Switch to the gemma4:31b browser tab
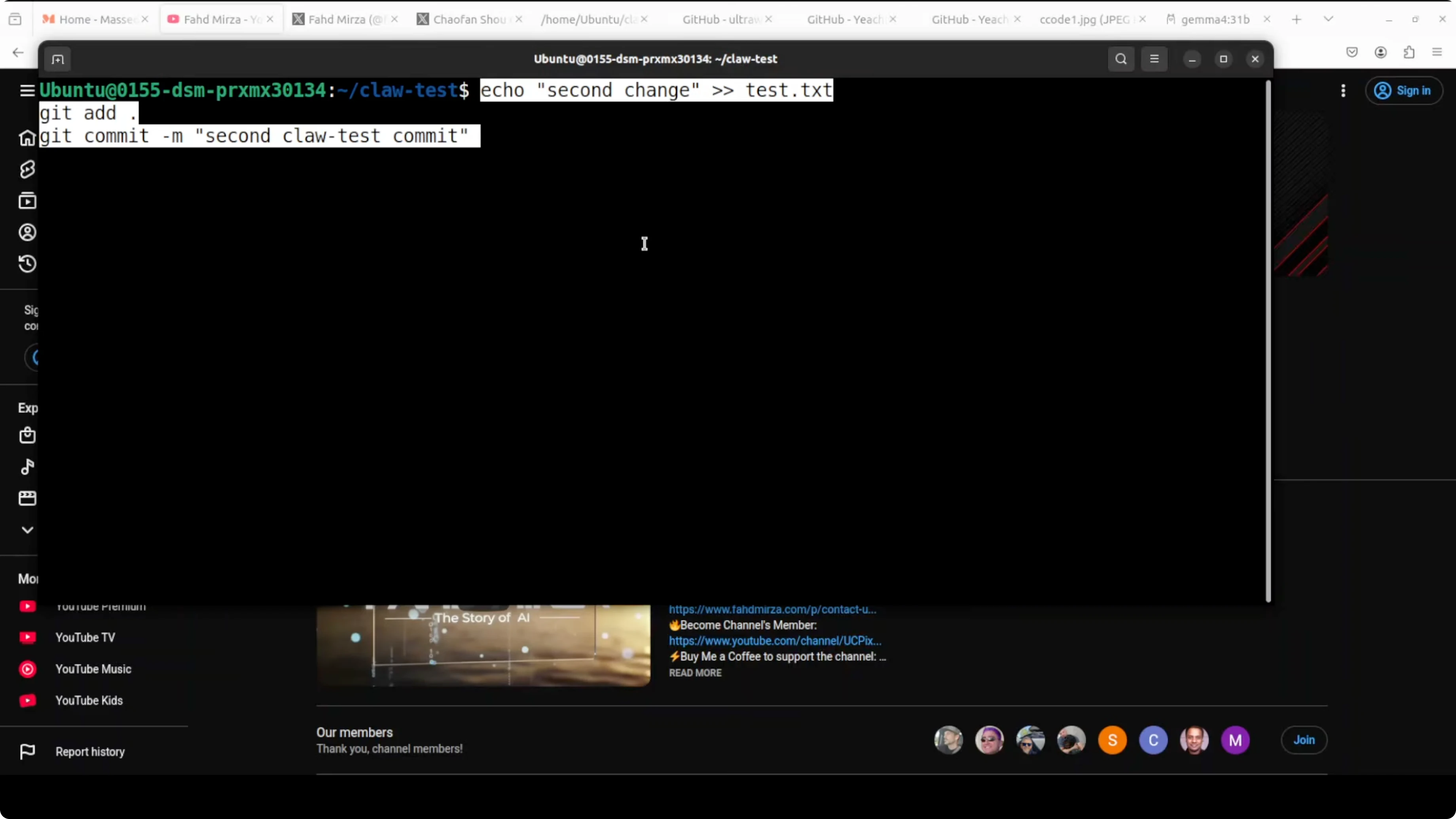1456x819 pixels. coord(1215,19)
